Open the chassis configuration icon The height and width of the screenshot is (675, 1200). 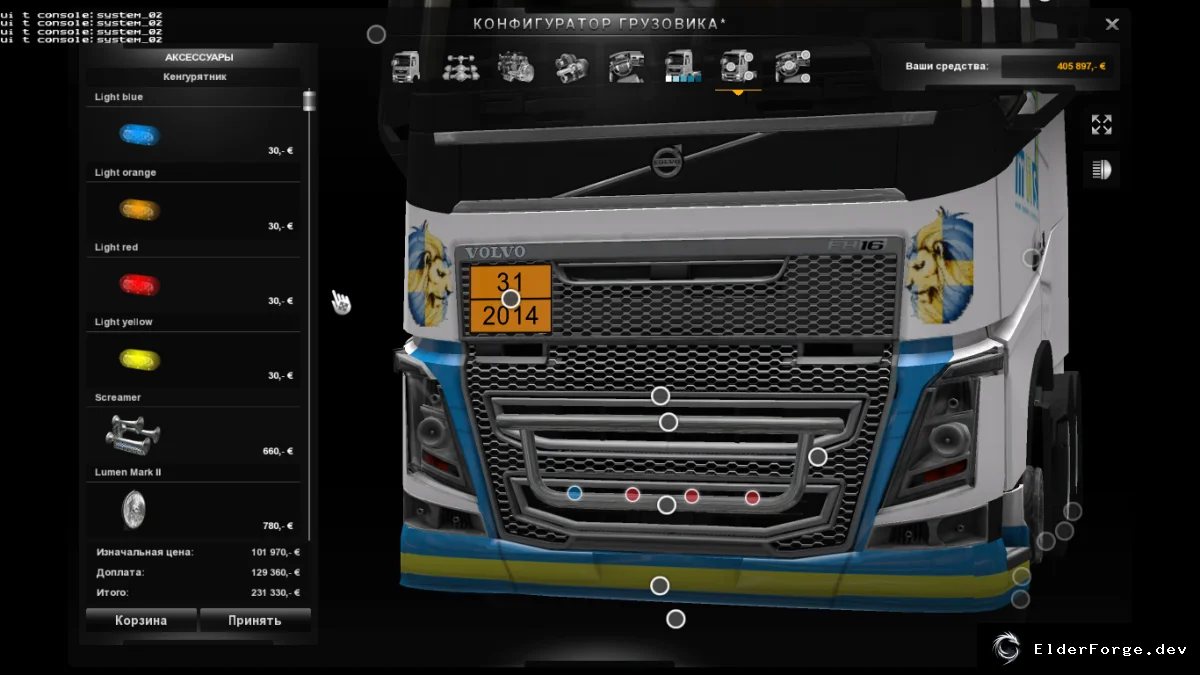[x=460, y=67]
